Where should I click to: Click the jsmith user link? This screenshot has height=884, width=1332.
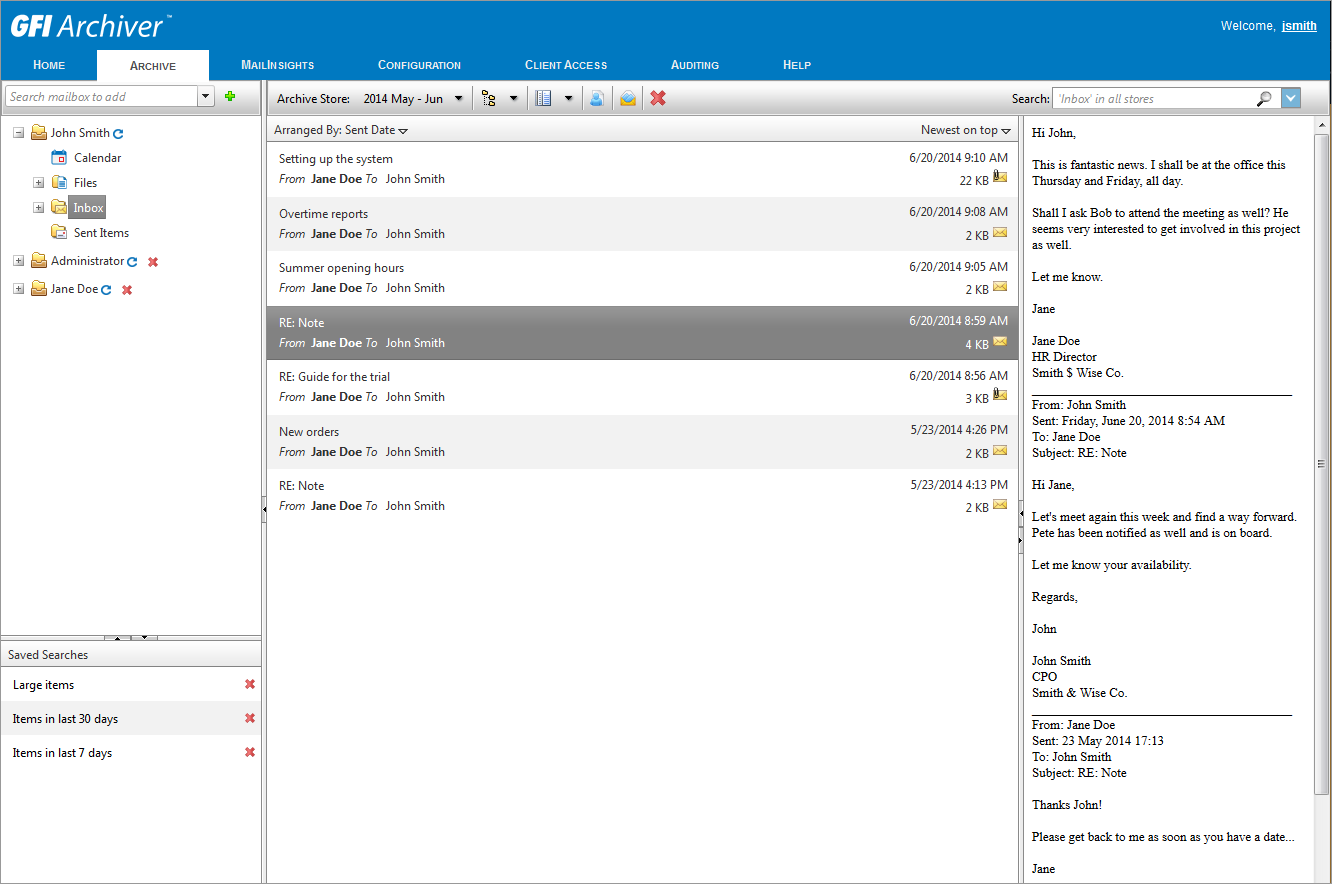tap(1299, 26)
